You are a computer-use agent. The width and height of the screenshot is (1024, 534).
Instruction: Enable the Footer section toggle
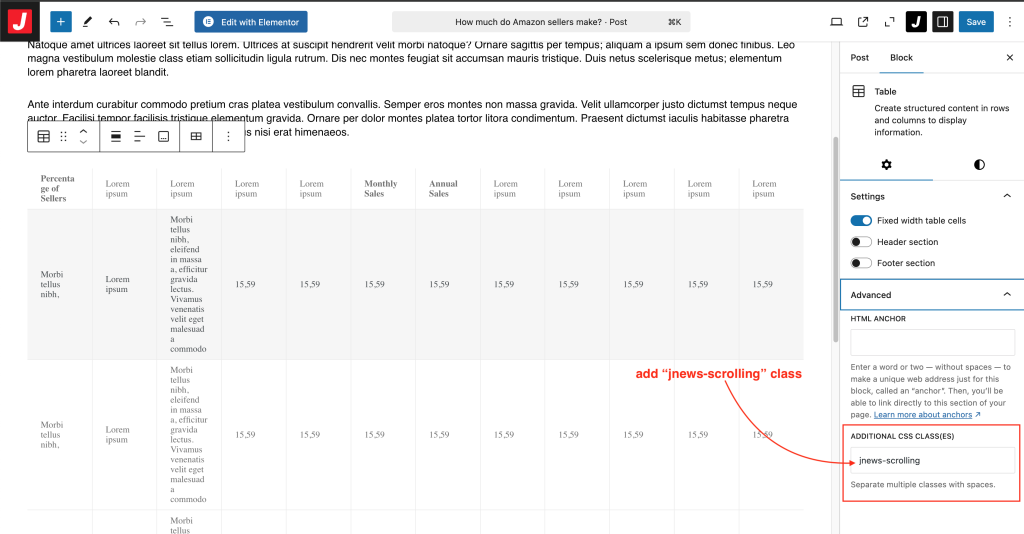point(861,263)
